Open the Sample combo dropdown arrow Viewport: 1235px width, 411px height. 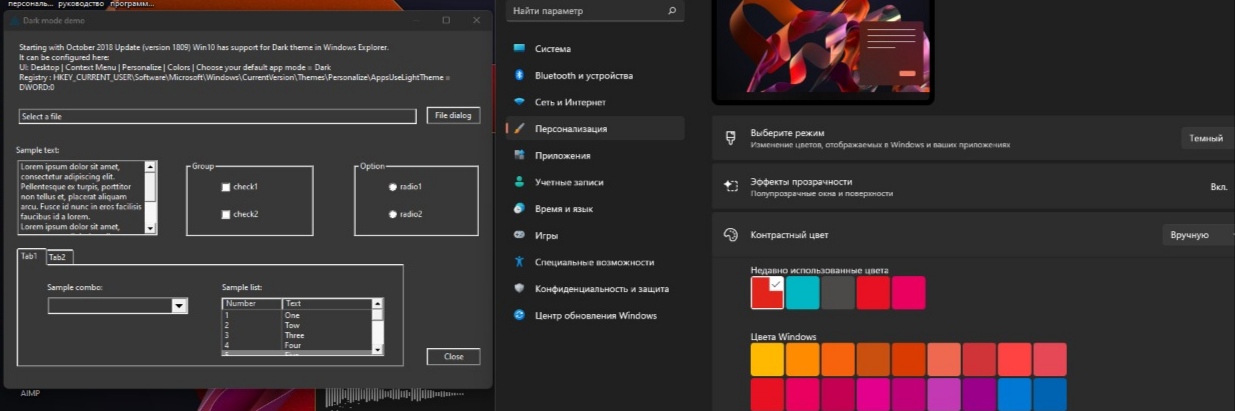click(x=179, y=306)
